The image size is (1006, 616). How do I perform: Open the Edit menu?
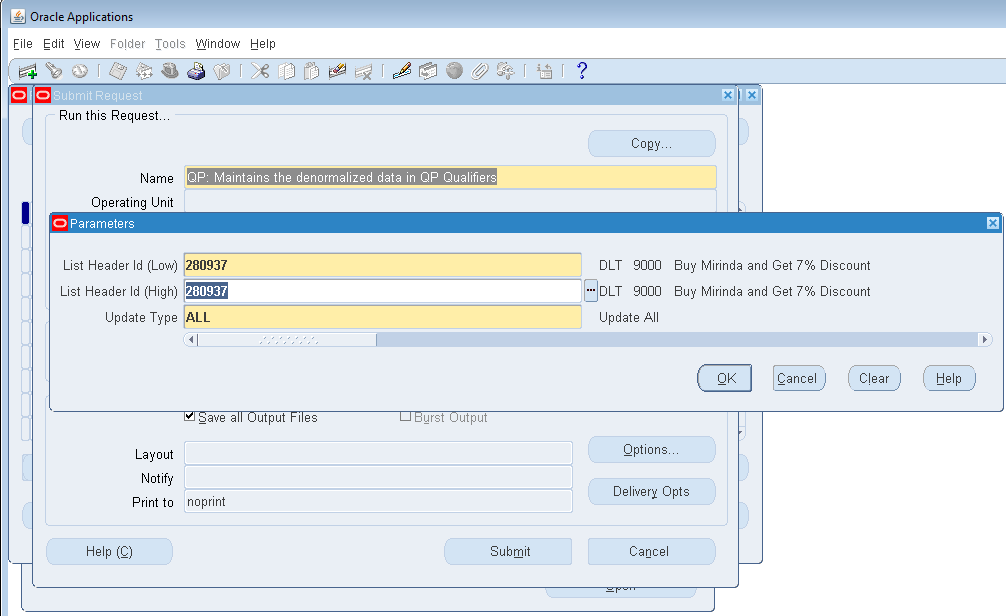tap(53, 44)
